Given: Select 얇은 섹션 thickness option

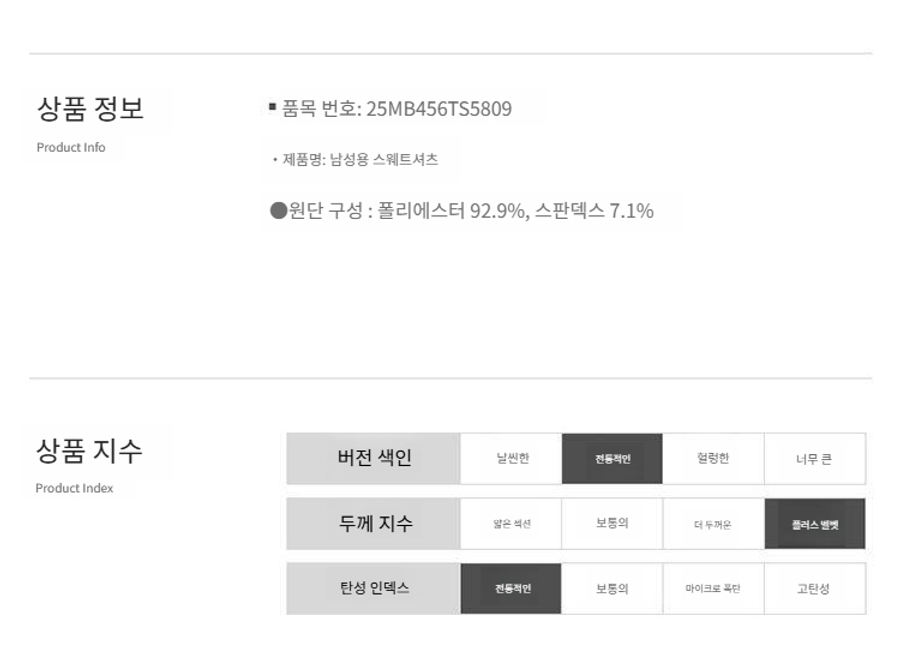Looking at the screenshot, I should point(511,524).
